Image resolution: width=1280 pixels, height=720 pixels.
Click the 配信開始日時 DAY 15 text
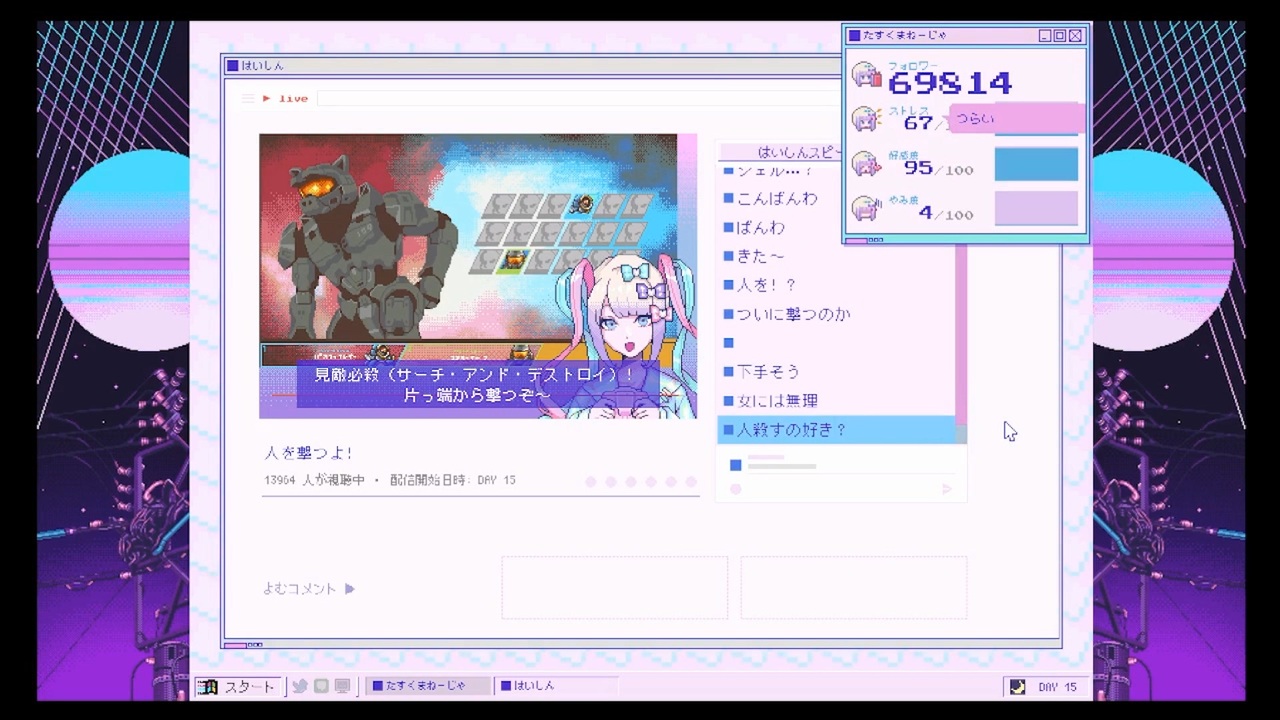(453, 480)
